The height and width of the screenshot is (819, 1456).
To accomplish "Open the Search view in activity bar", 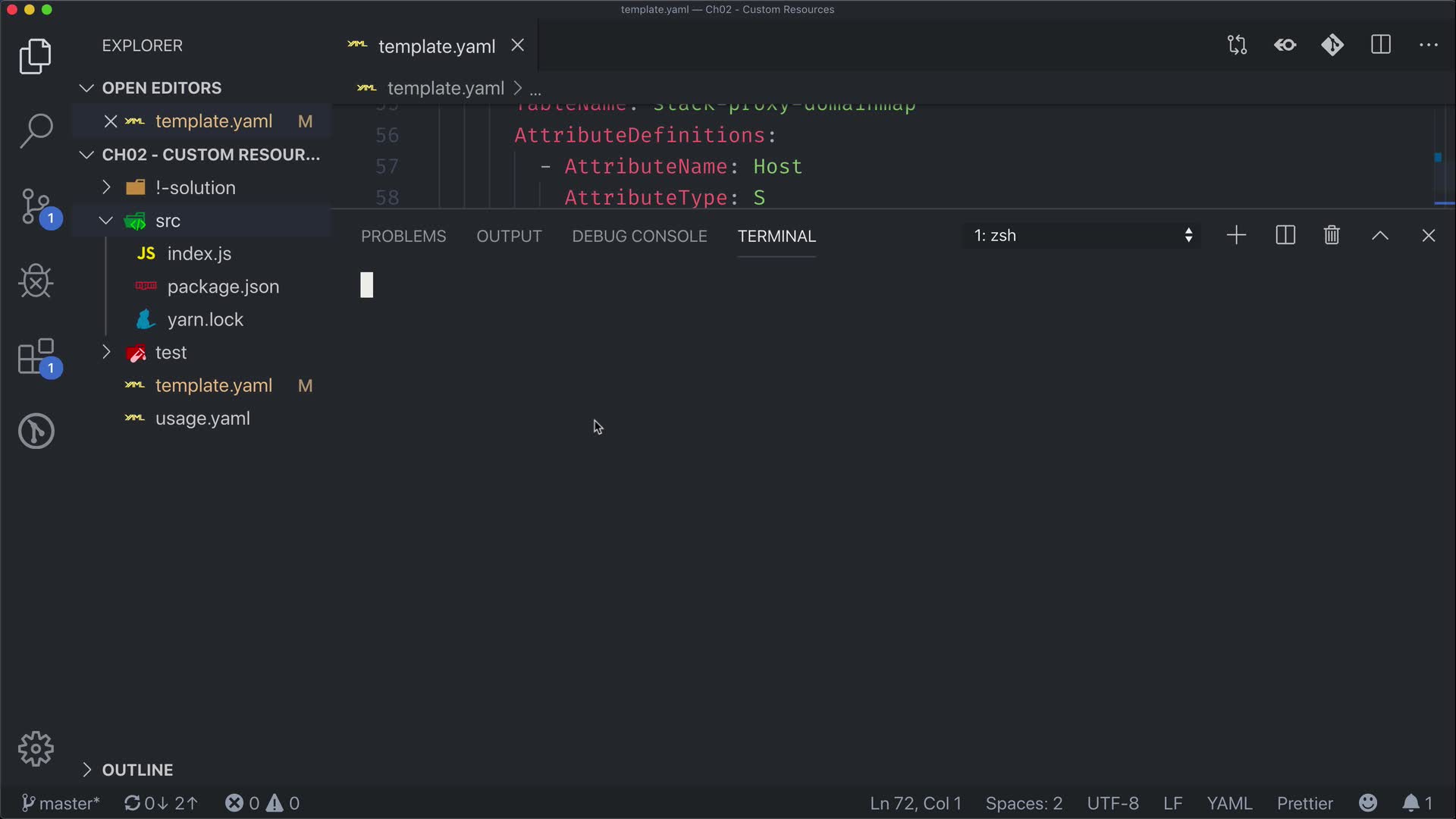I will click(36, 130).
